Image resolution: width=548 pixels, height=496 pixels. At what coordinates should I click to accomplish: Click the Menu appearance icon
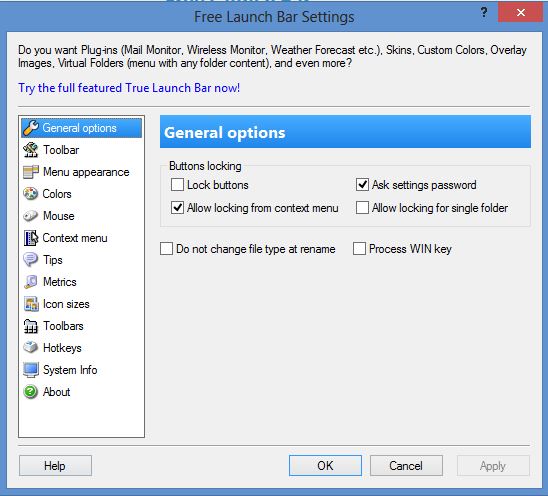pos(31,172)
